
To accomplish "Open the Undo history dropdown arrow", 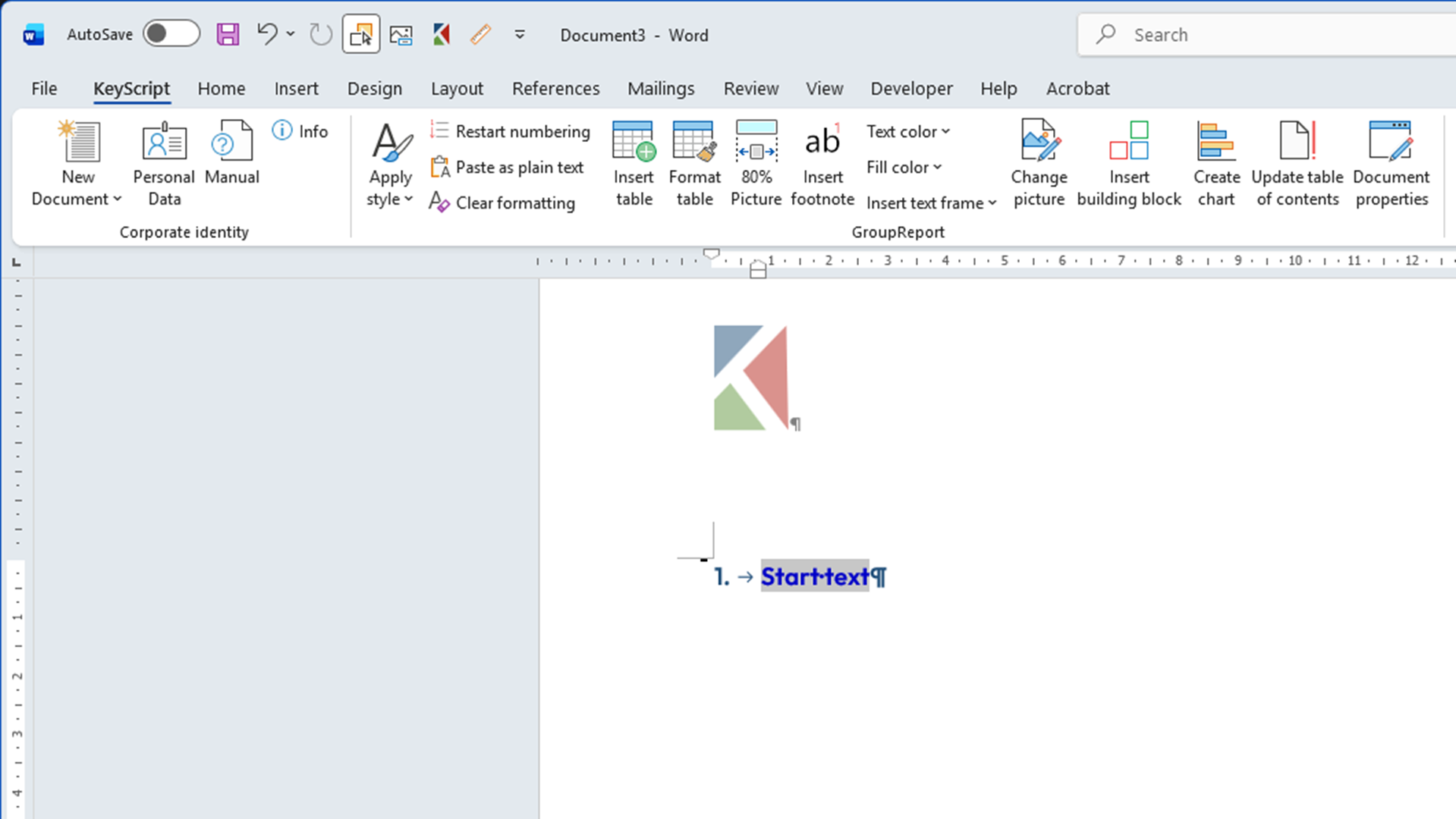I will pyautogui.click(x=291, y=34).
